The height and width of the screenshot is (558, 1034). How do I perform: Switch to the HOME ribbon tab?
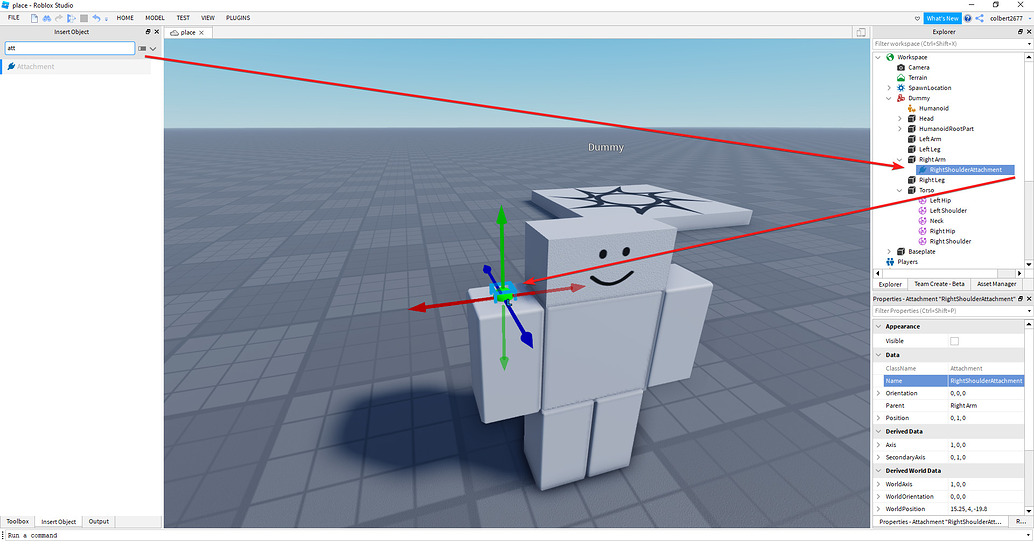point(125,18)
